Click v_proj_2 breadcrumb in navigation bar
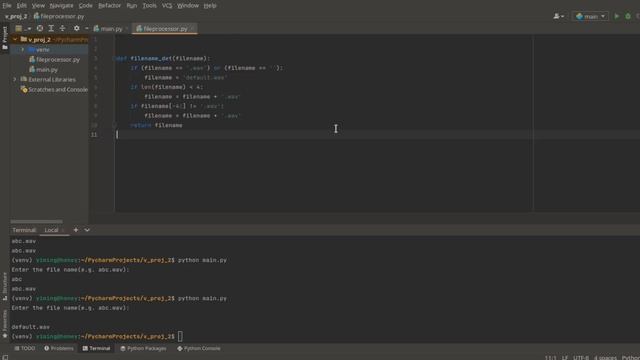The width and height of the screenshot is (640, 360). tap(16, 16)
